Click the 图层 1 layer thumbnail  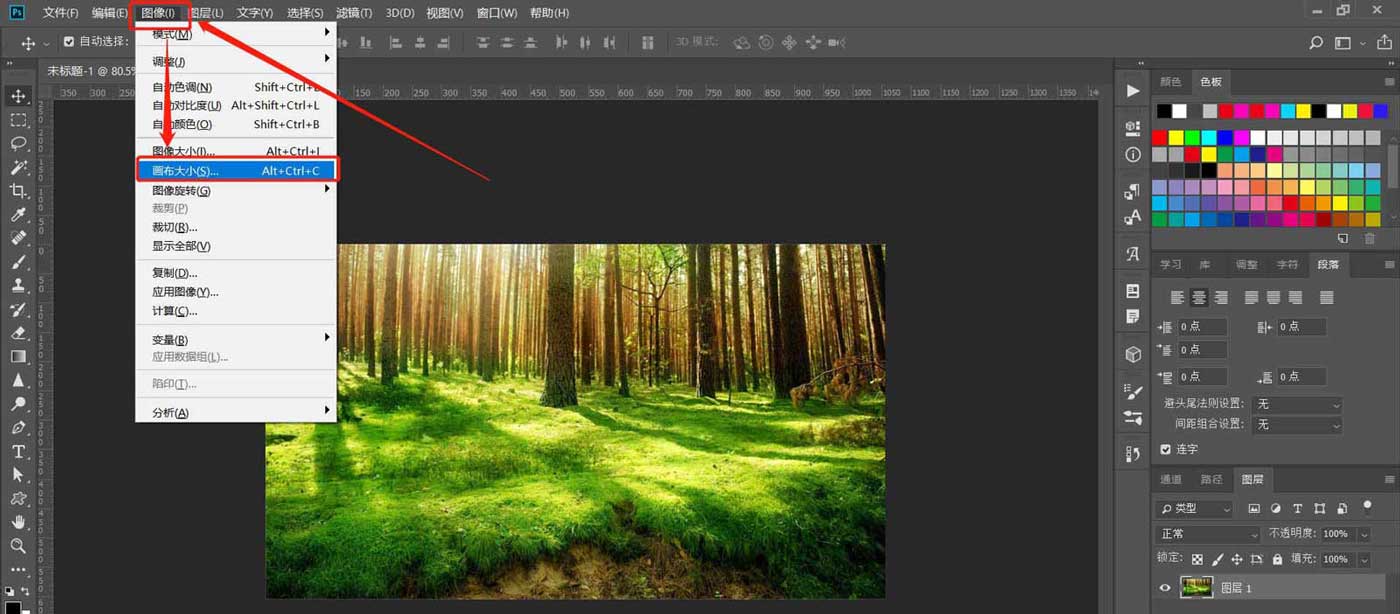pyautogui.click(x=1196, y=588)
